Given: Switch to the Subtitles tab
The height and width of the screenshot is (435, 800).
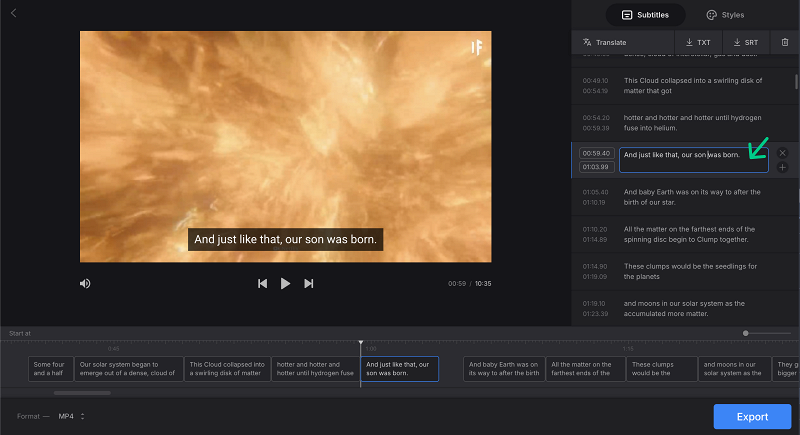Looking at the screenshot, I should 645,15.
